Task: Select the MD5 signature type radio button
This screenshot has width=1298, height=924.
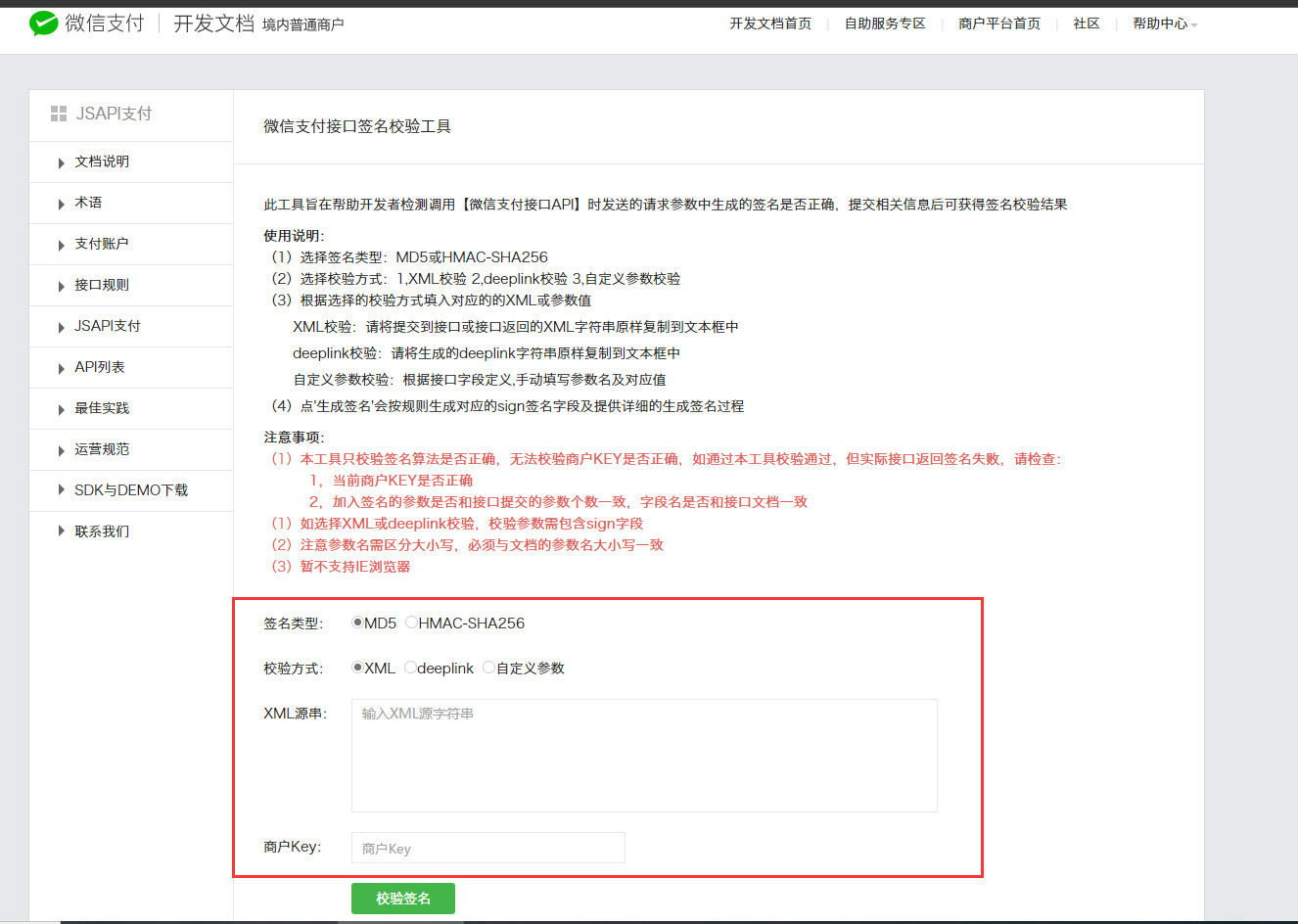Action: pyautogui.click(x=357, y=623)
